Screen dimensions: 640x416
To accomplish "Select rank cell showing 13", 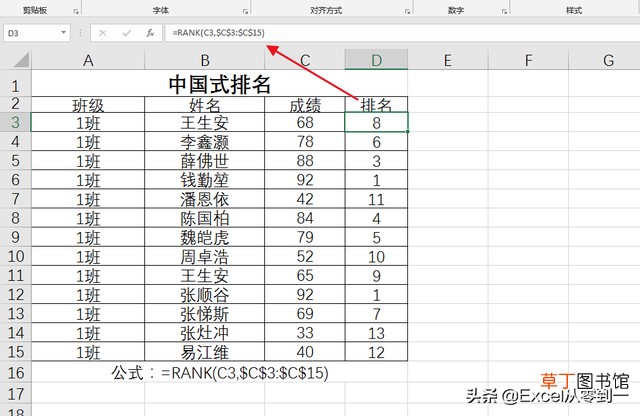I will 376,333.
